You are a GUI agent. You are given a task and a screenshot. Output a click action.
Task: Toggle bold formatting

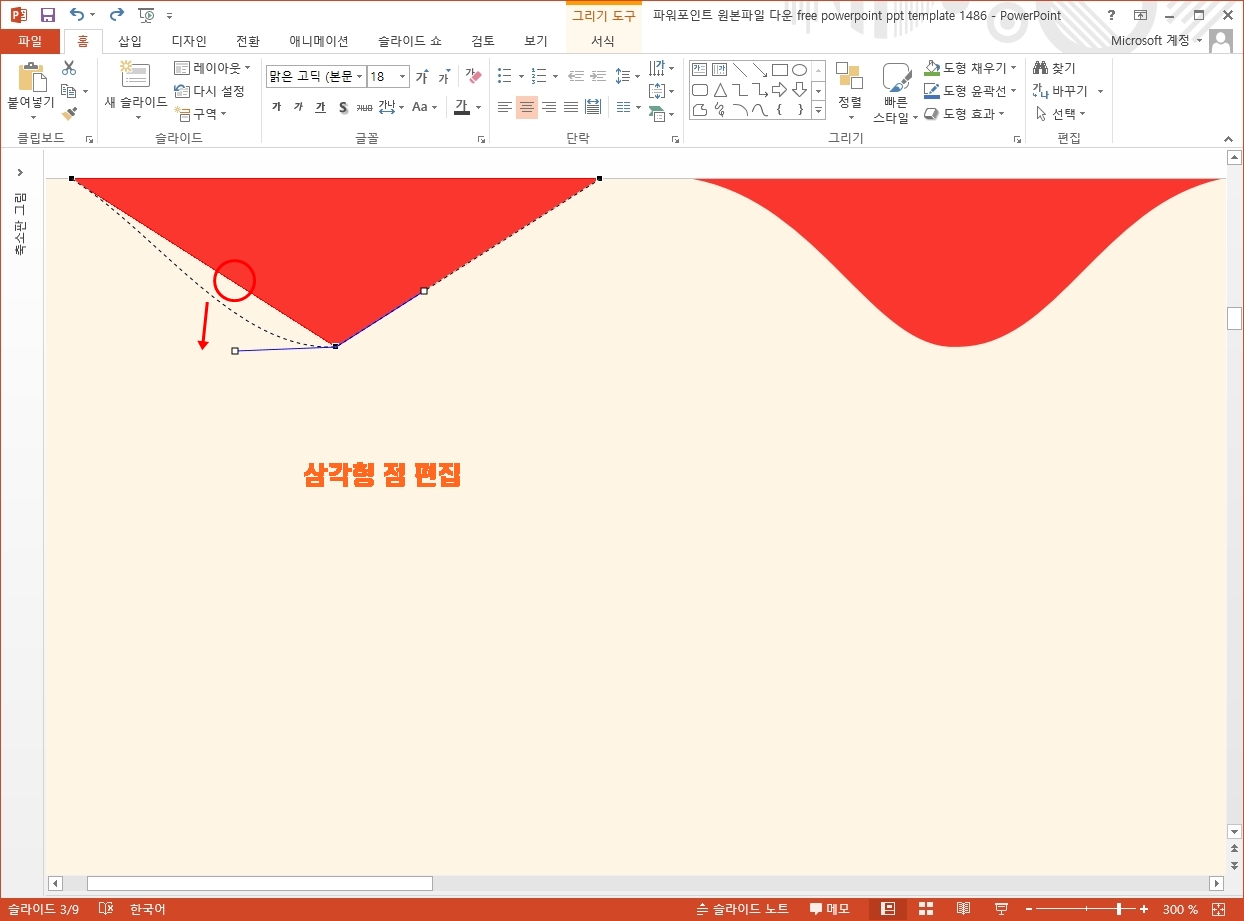(276, 107)
